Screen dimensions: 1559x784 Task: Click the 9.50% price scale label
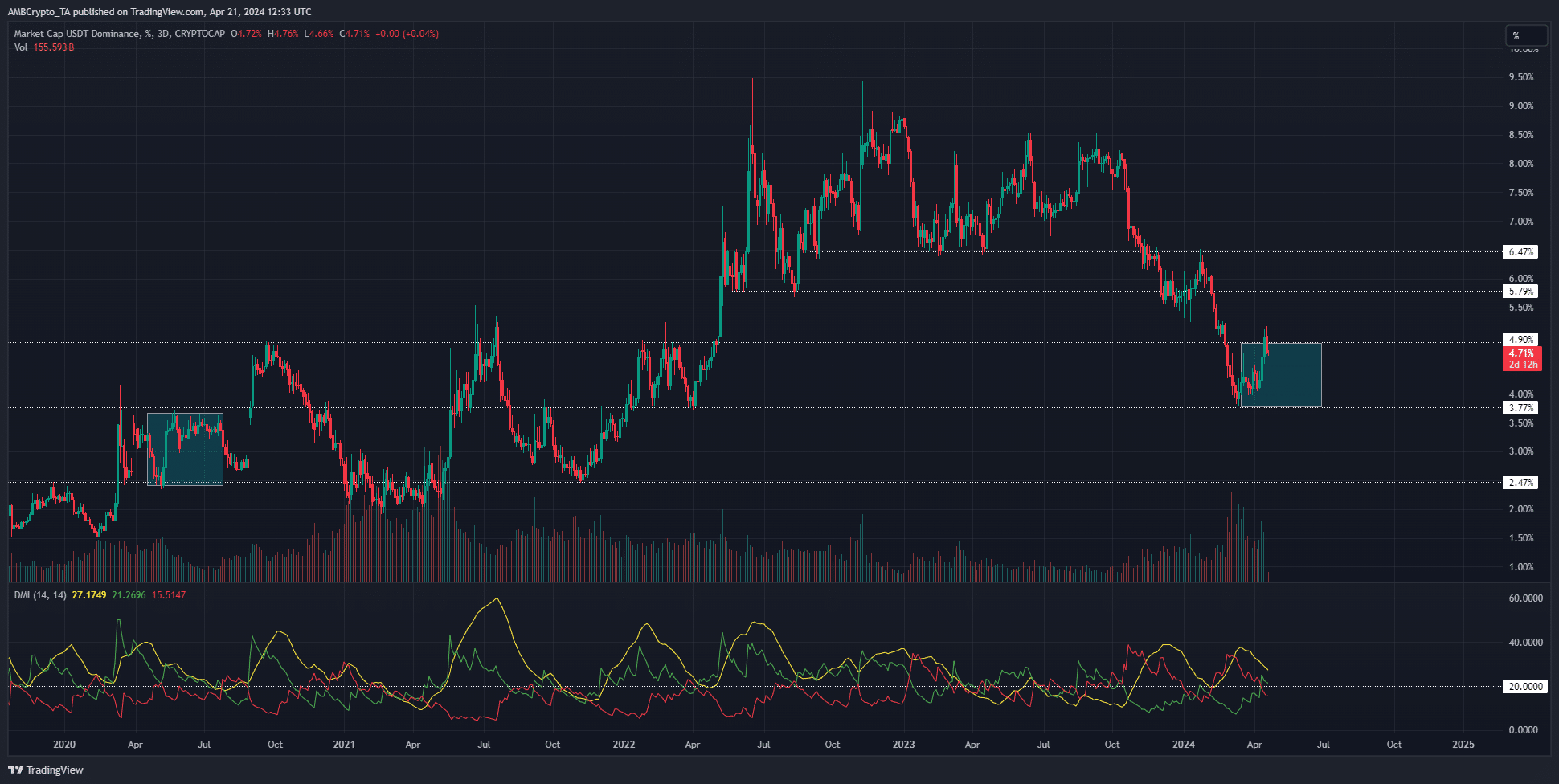tap(1521, 77)
